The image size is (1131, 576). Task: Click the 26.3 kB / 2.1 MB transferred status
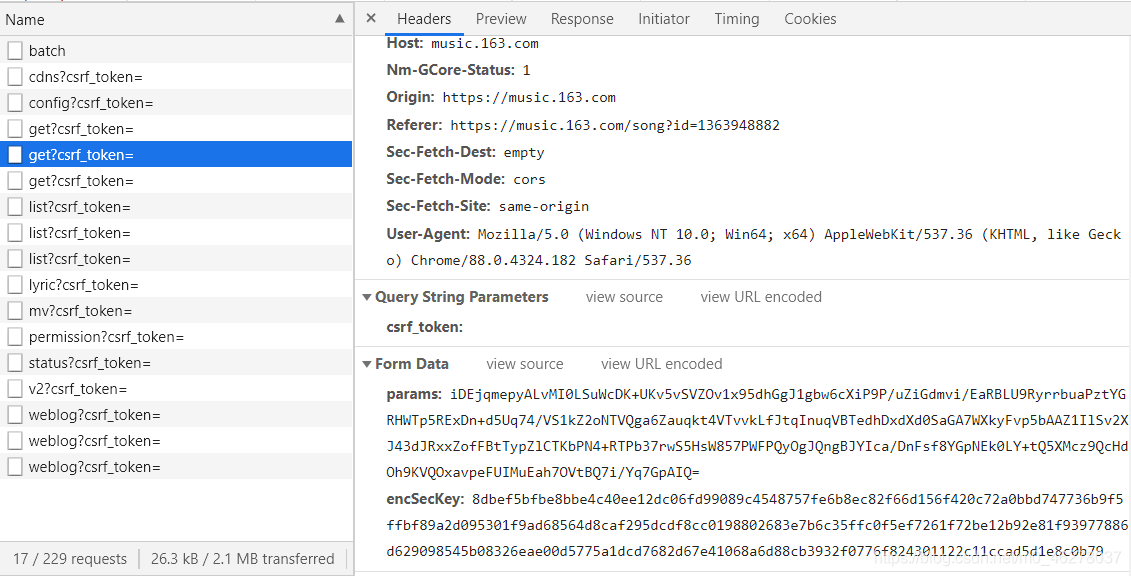click(x=242, y=559)
